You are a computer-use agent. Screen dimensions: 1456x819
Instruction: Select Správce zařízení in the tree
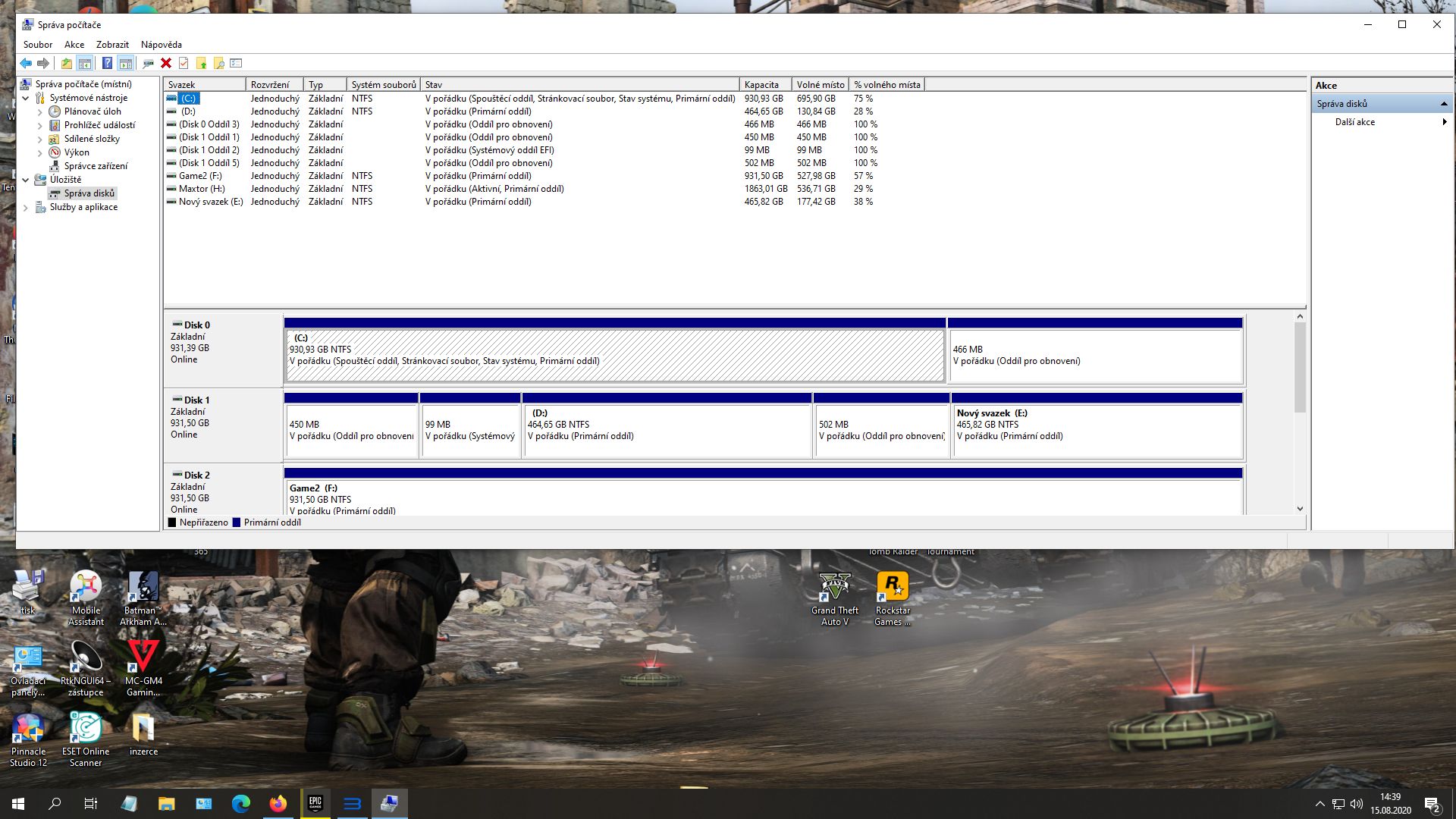[x=96, y=166]
